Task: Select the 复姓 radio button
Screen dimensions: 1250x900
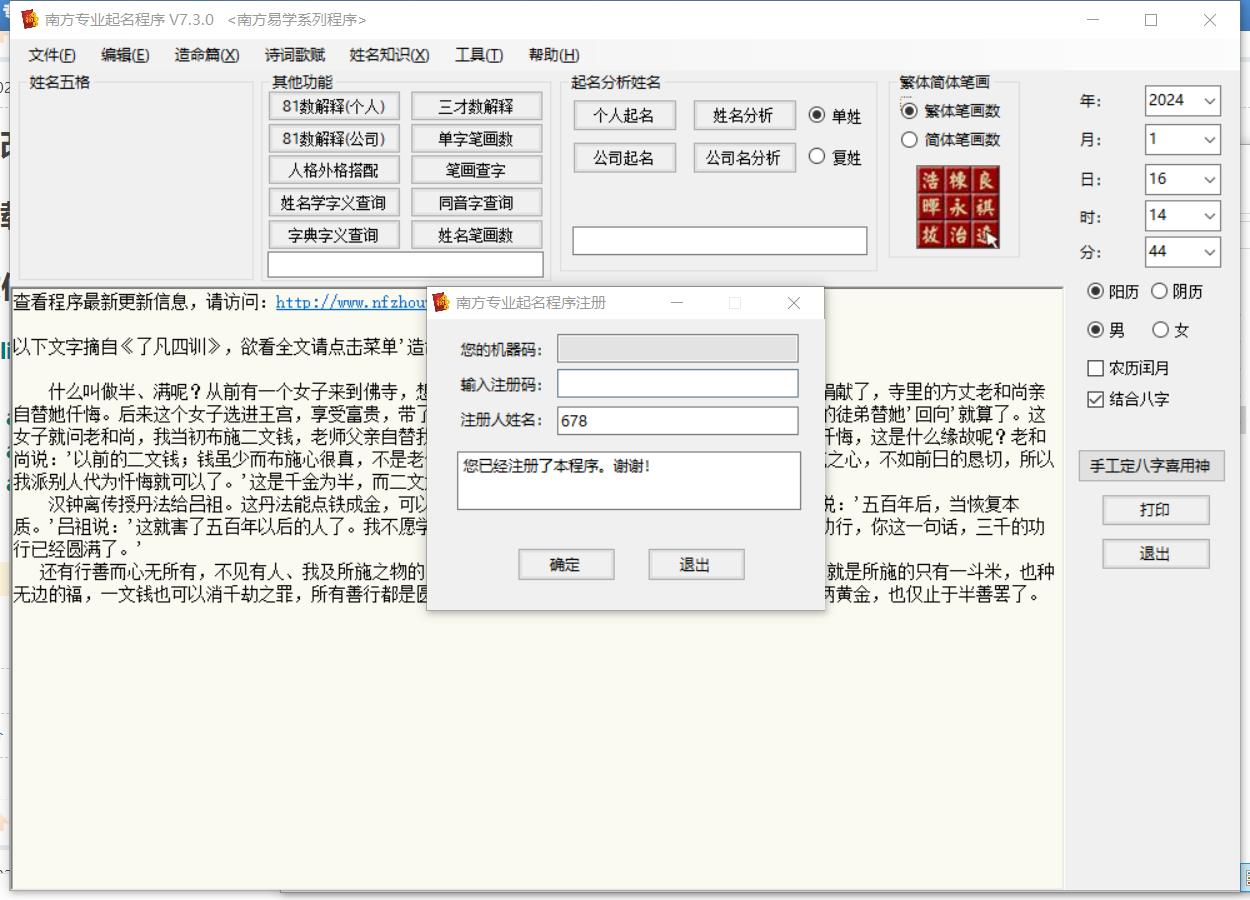Action: [x=817, y=157]
